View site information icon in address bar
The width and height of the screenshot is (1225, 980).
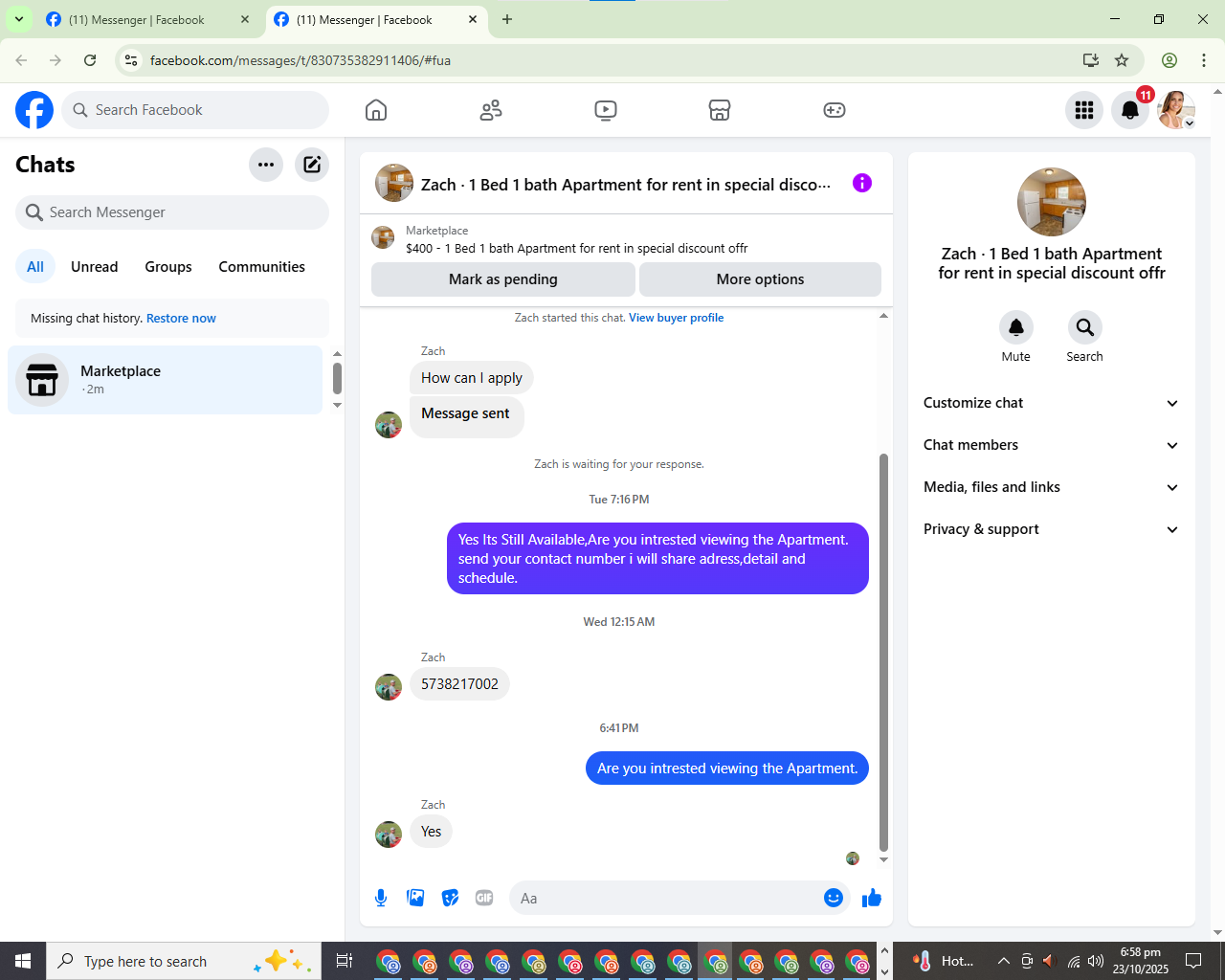[132, 60]
